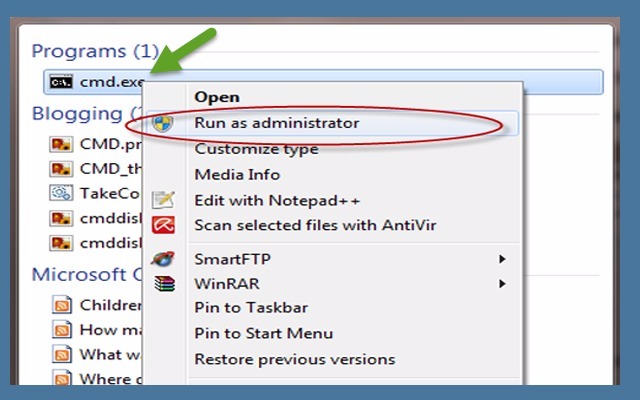The height and width of the screenshot is (400, 640).
Task: Click Restore previous versions
Action: pyautogui.click(x=294, y=359)
